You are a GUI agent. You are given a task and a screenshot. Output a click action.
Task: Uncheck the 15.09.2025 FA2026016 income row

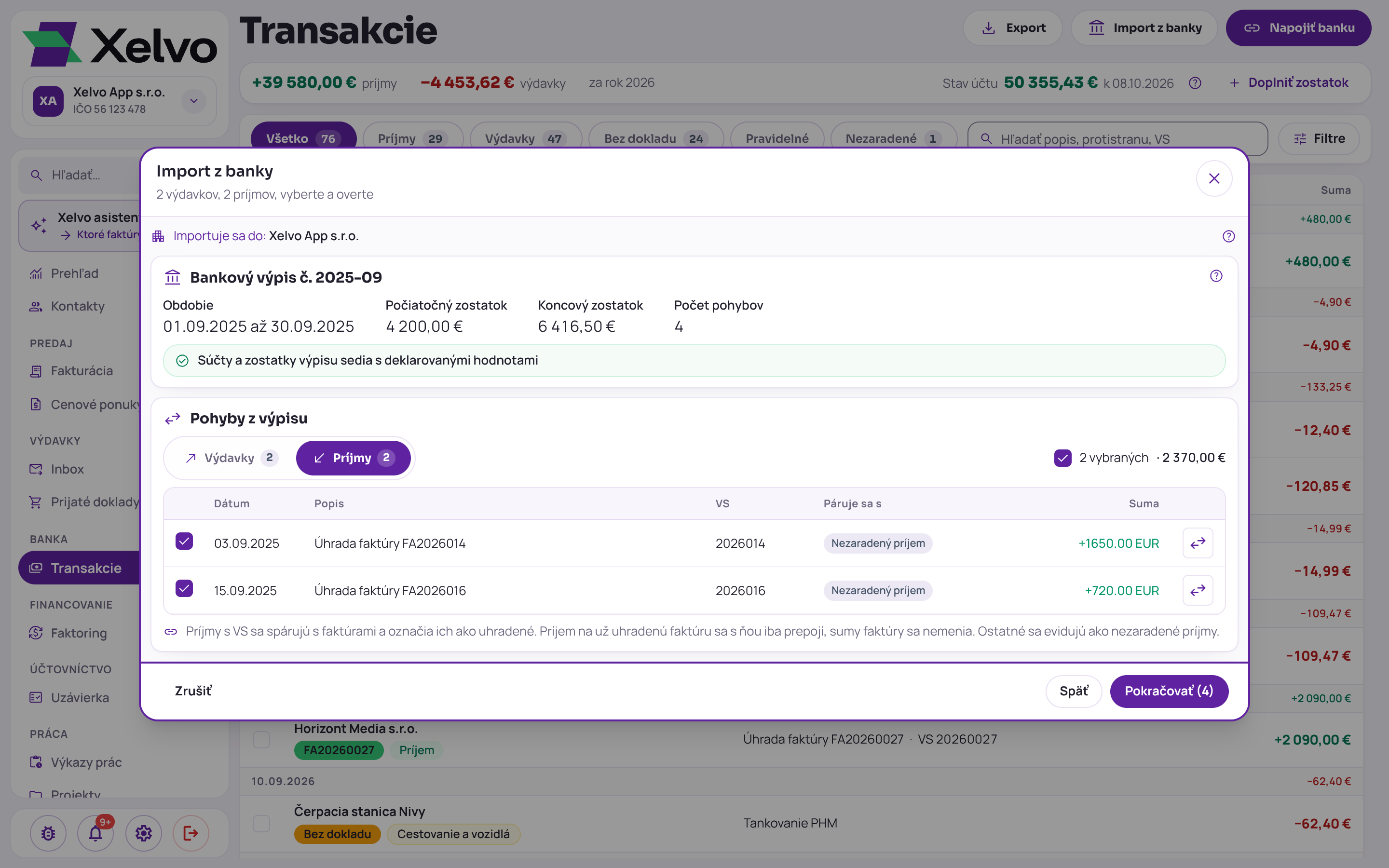184,588
